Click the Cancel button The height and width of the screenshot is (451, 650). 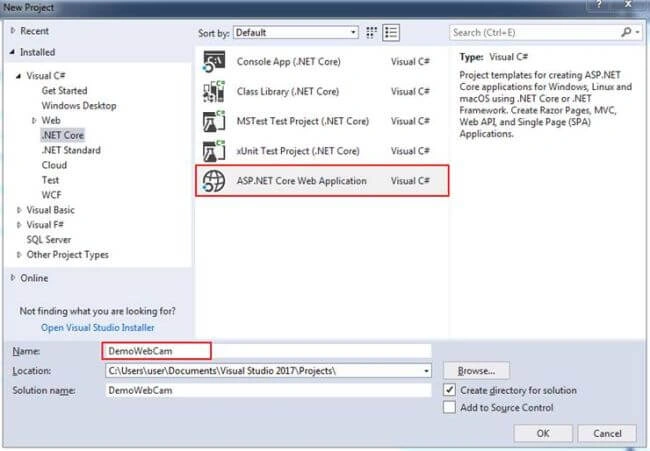[607, 434]
